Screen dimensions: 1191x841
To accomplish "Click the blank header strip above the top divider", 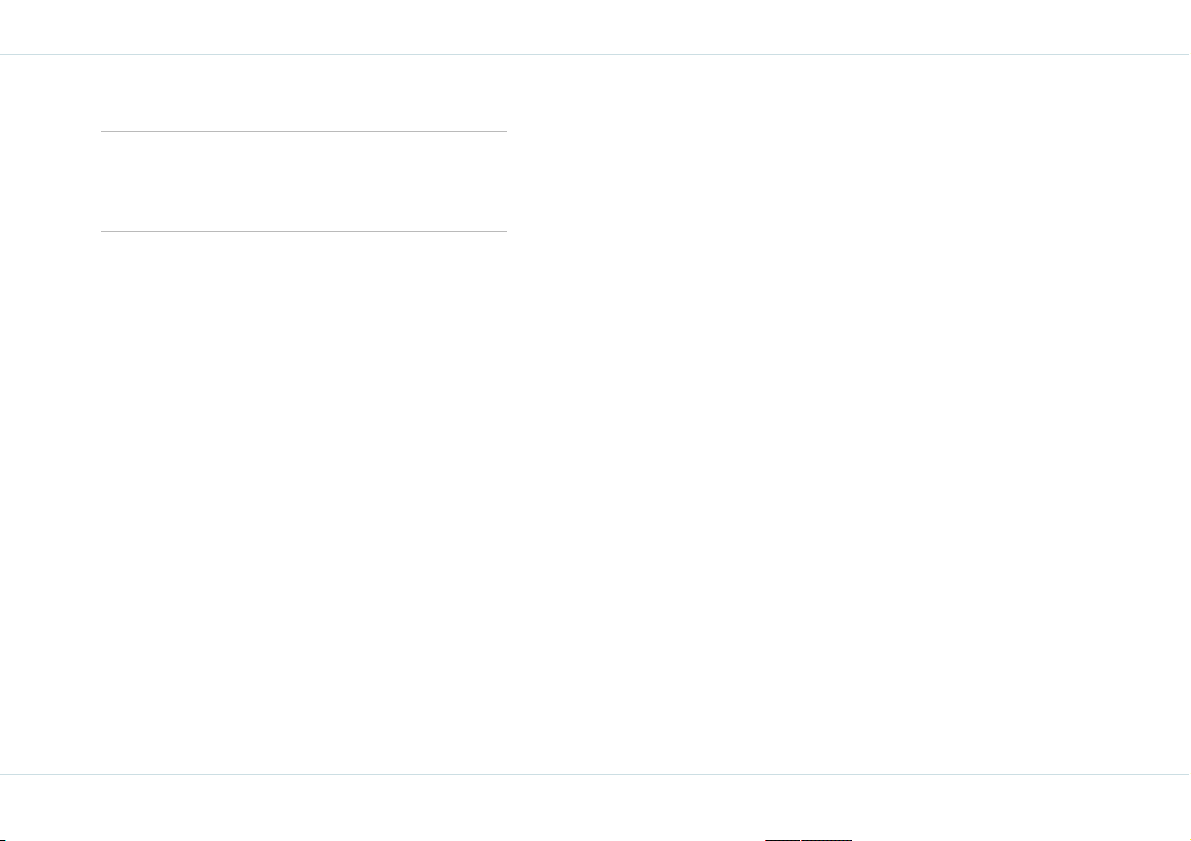I will pyautogui.click(x=596, y=27).
